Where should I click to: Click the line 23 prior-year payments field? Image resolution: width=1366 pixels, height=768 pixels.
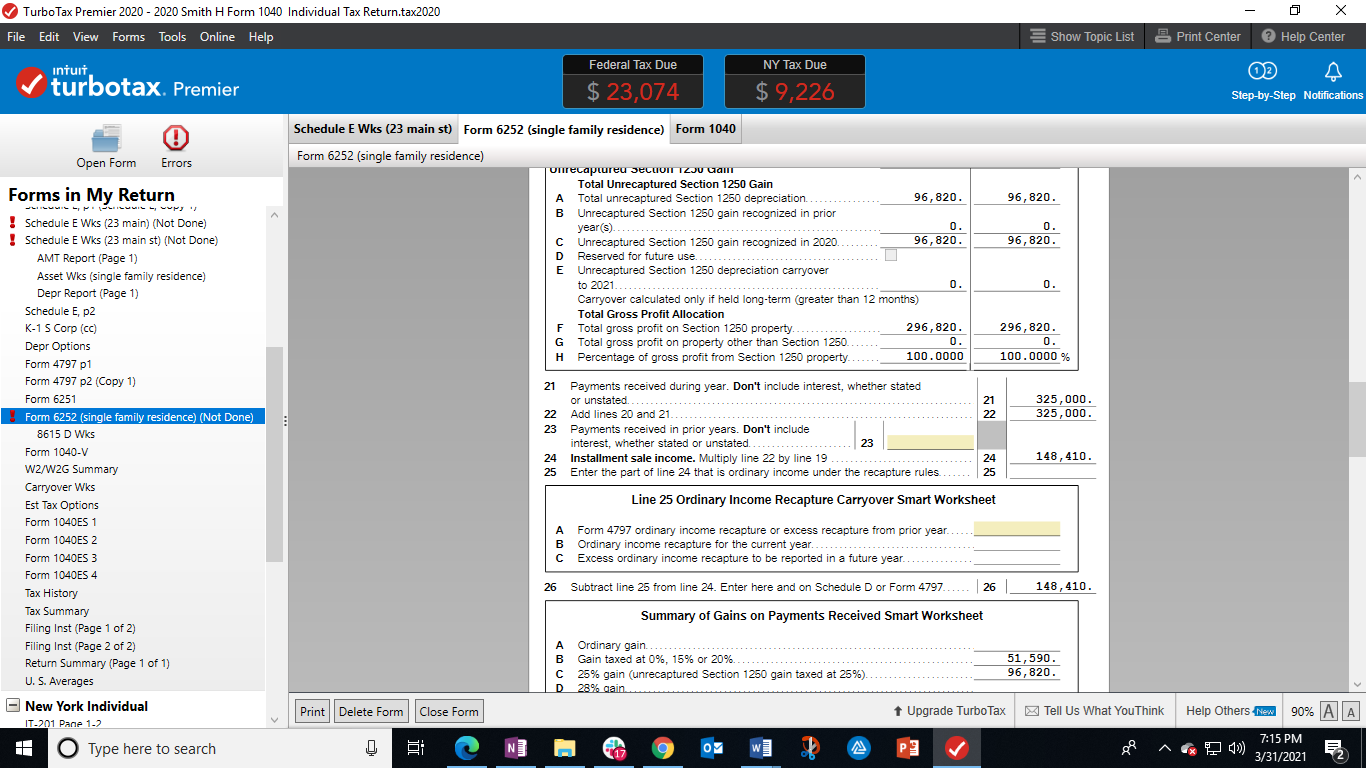930,442
